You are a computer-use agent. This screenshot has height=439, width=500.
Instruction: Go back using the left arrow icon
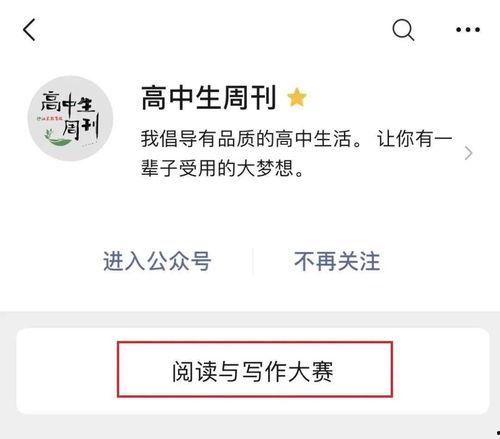29,30
